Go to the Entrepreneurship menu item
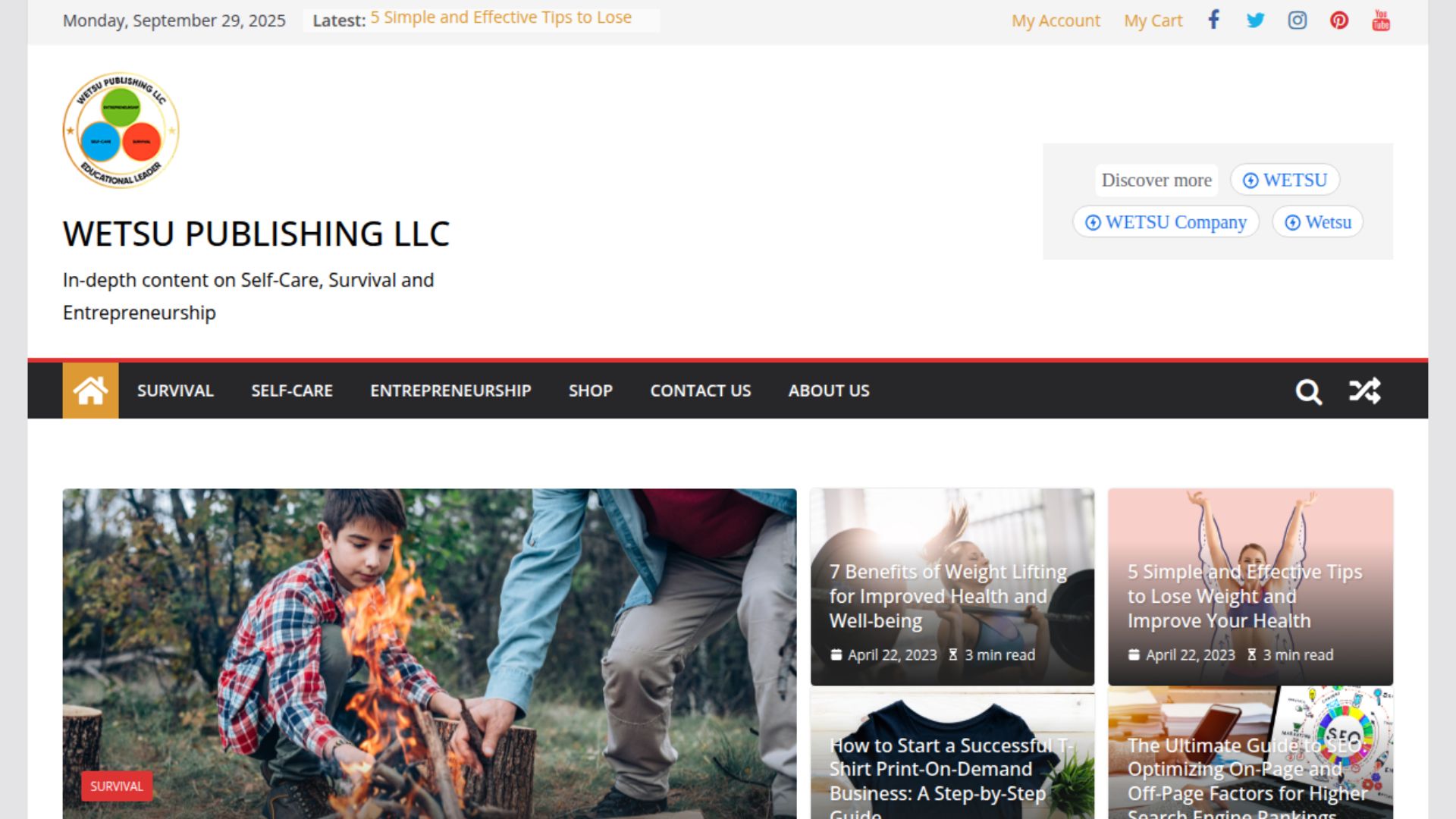1456x819 pixels. (450, 391)
